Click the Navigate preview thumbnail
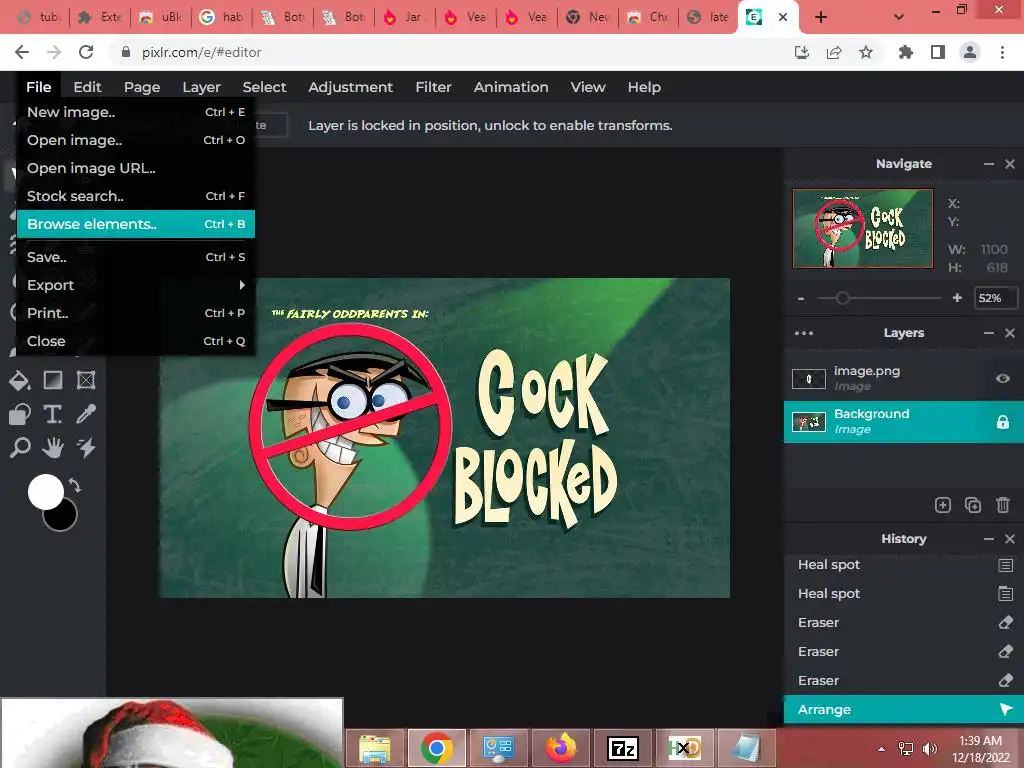The width and height of the screenshot is (1024, 768). pyautogui.click(x=863, y=229)
